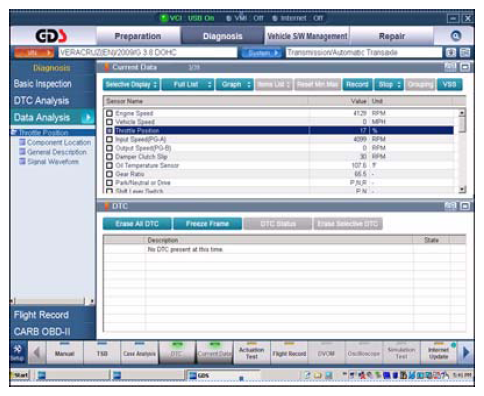Click the Erase All DTC button

(x=137, y=224)
